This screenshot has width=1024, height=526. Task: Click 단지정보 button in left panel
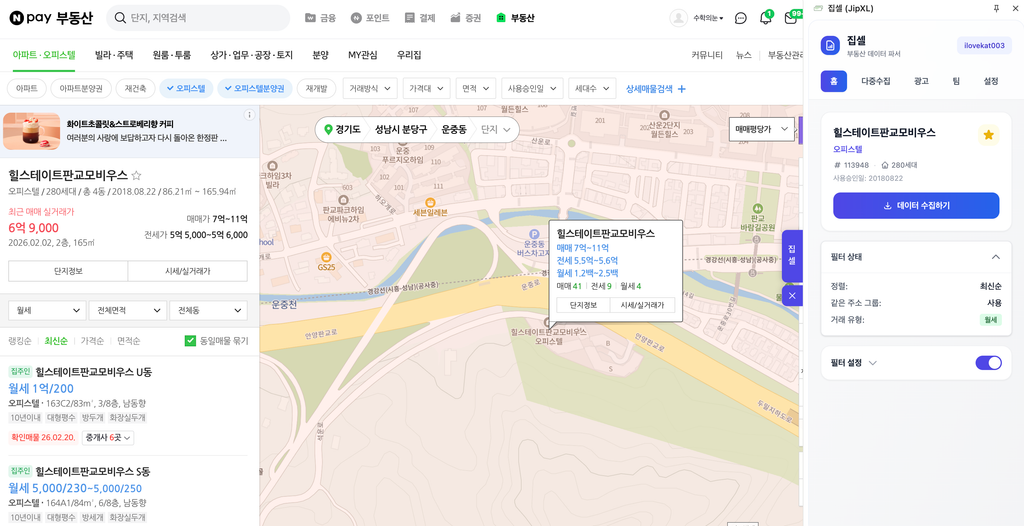tap(68, 271)
